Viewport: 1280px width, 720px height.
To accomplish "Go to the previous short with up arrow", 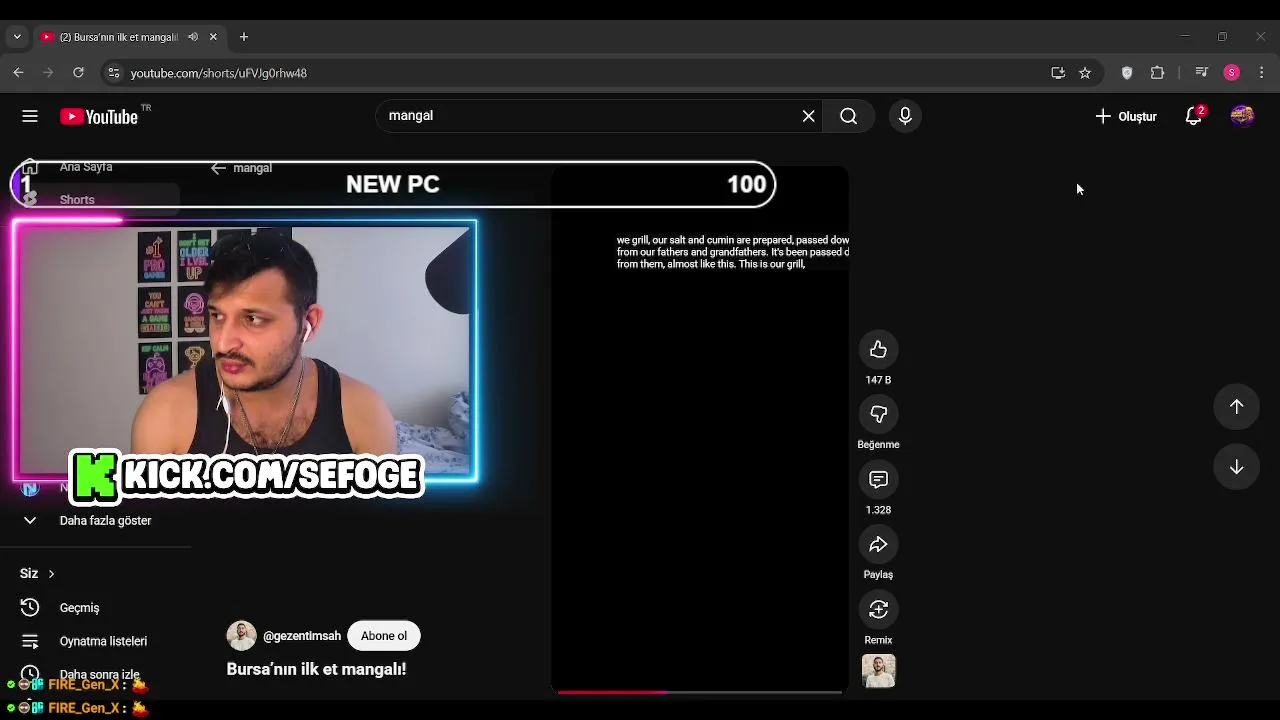I will click(x=1236, y=406).
